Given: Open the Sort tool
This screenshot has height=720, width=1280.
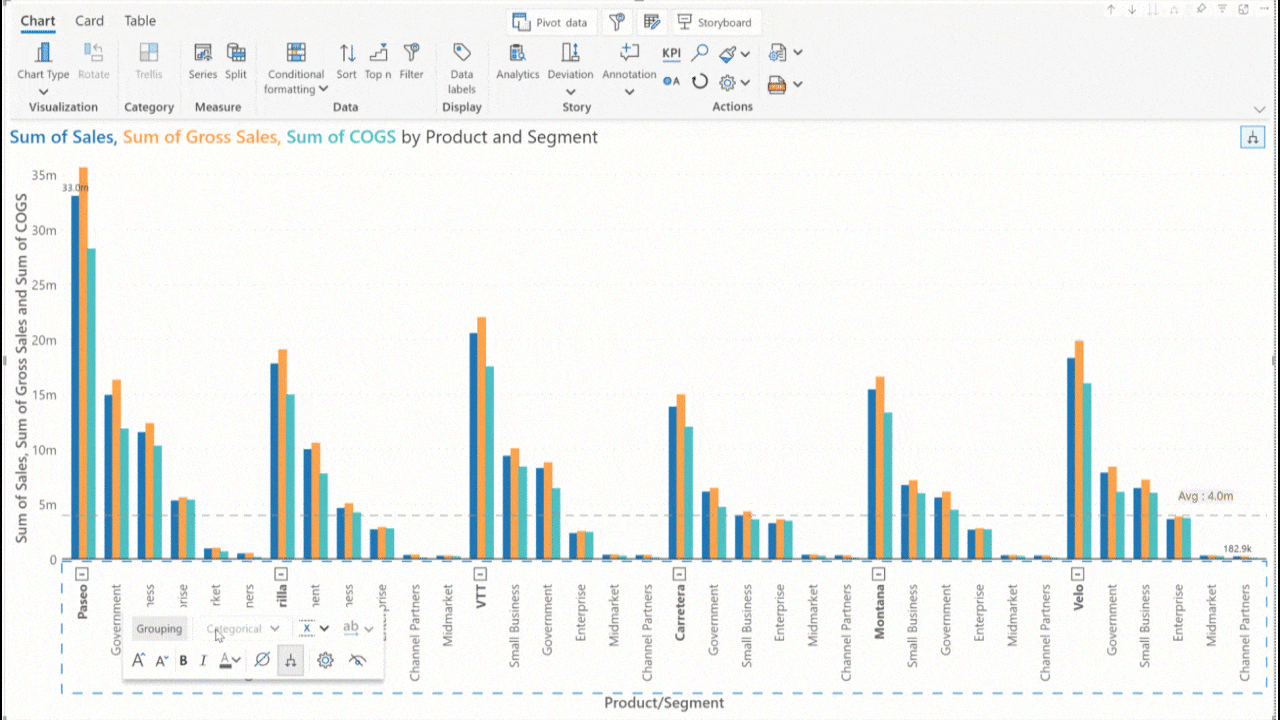Looking at the screenshot, I should (x=346, y=53).
